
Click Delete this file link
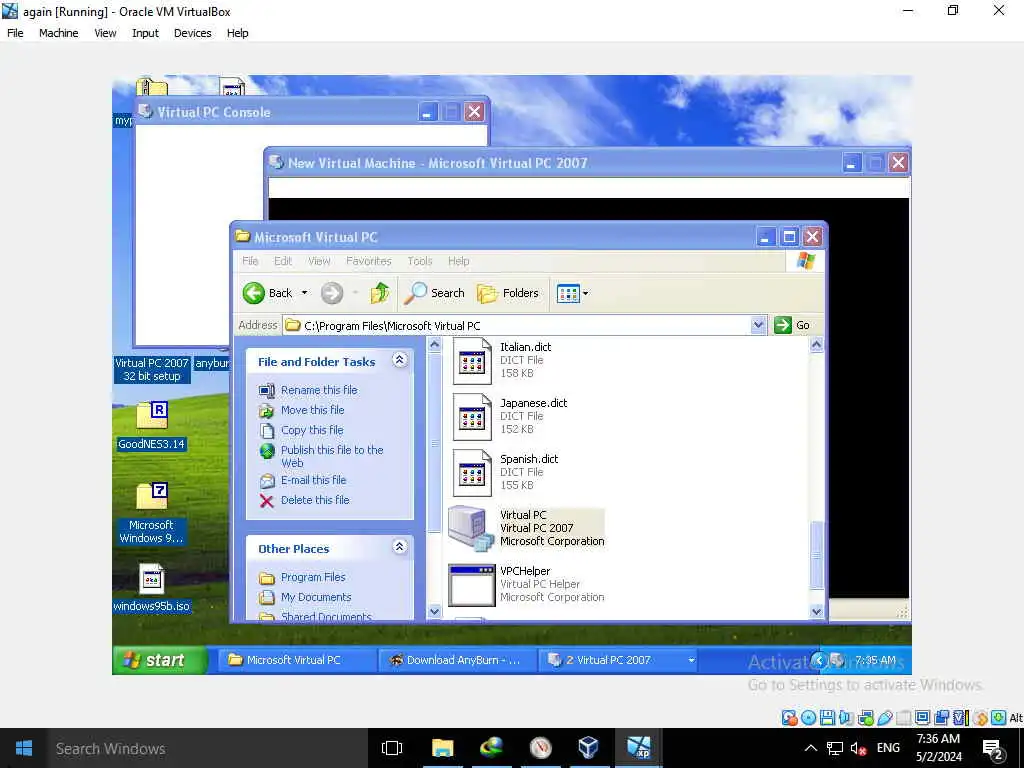315,500
